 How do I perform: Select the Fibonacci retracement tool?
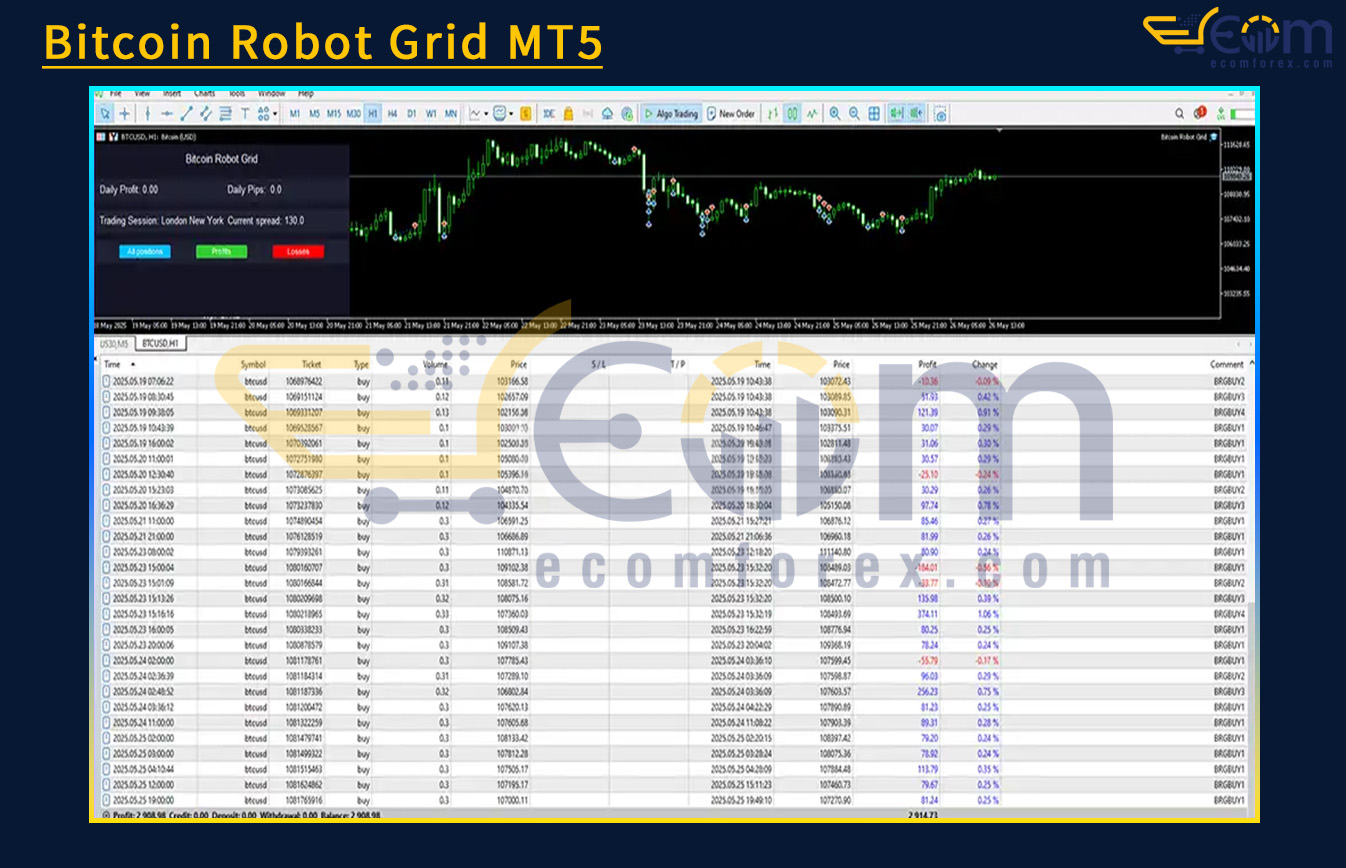[225, 114]
